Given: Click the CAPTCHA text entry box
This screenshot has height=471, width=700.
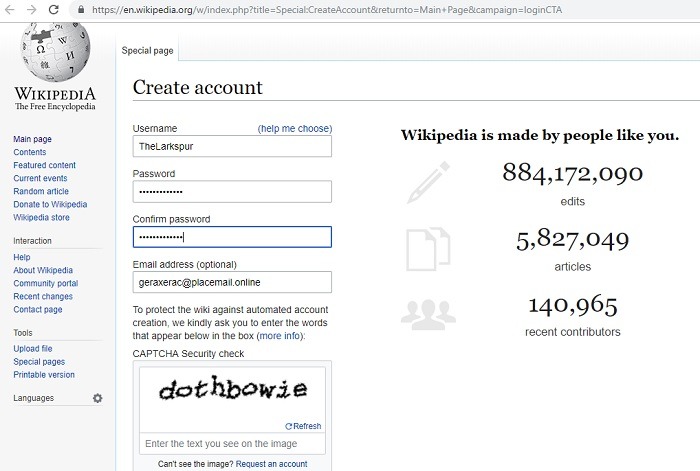Looking at the screenshot, I should [232, 443].
